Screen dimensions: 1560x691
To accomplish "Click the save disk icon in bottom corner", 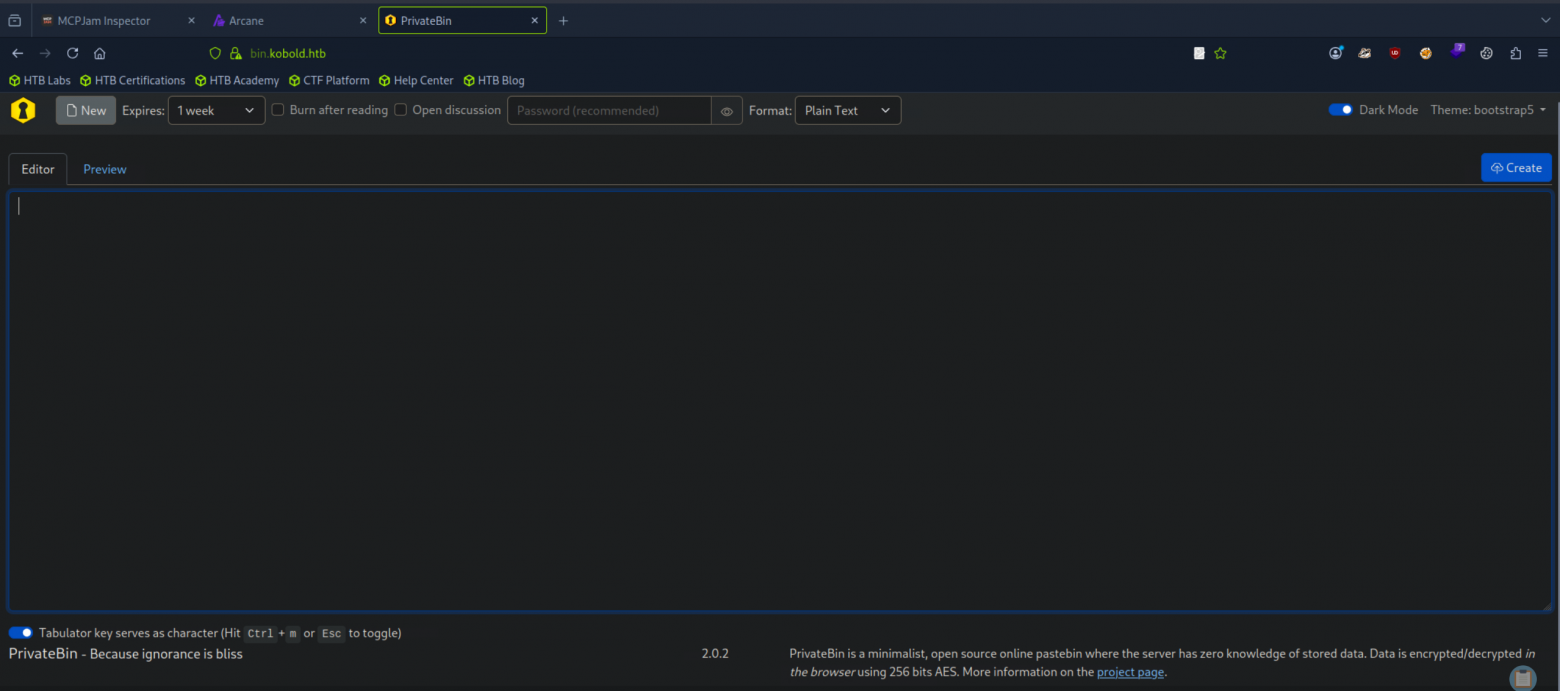I will click(x=1522, y=678).
